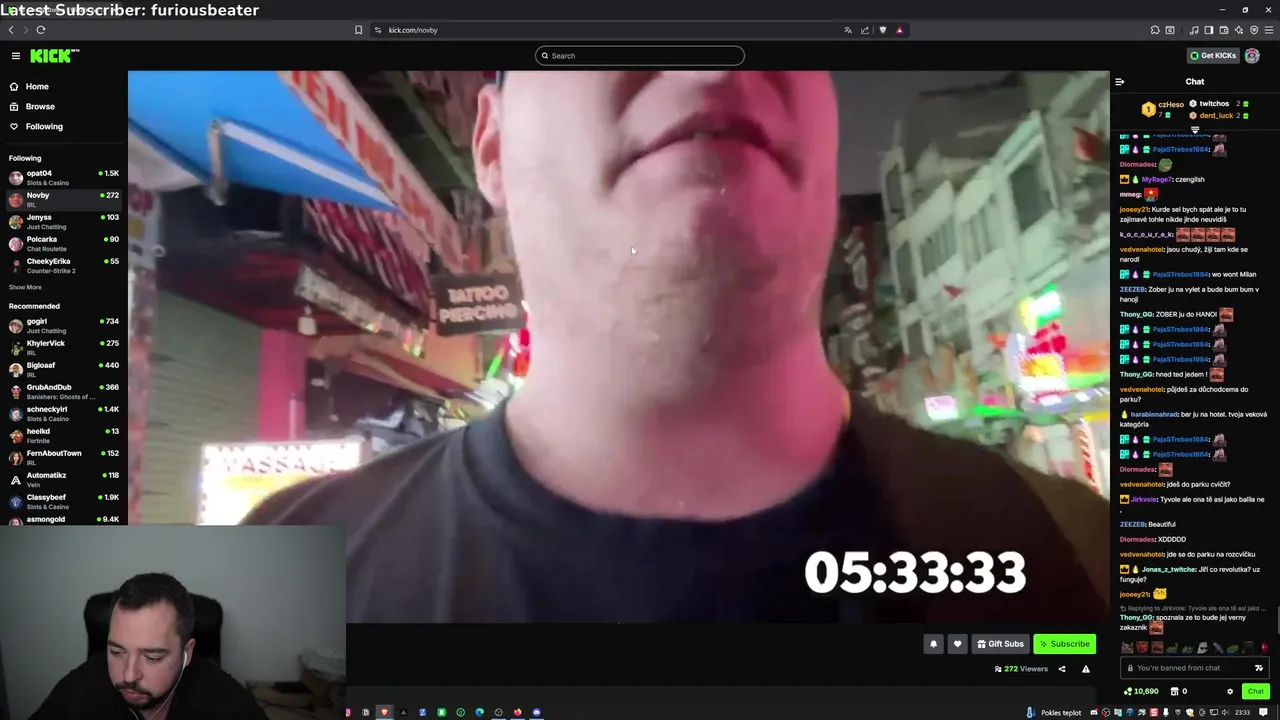1280x720 pixels.
Task: Open Polcarka channel in sidebar
Action: tap(64, 244)
